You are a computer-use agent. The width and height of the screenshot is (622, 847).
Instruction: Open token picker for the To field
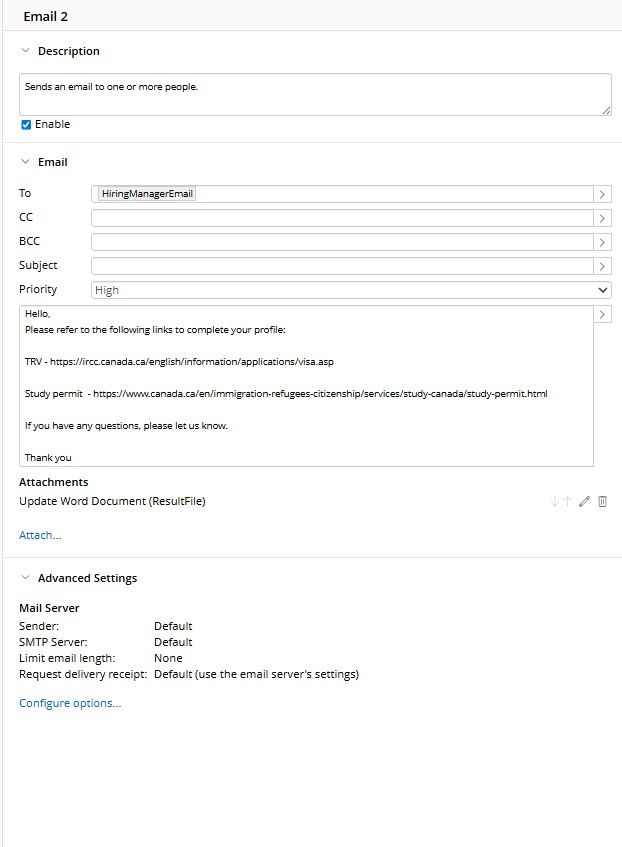click(x=602, y=194)
